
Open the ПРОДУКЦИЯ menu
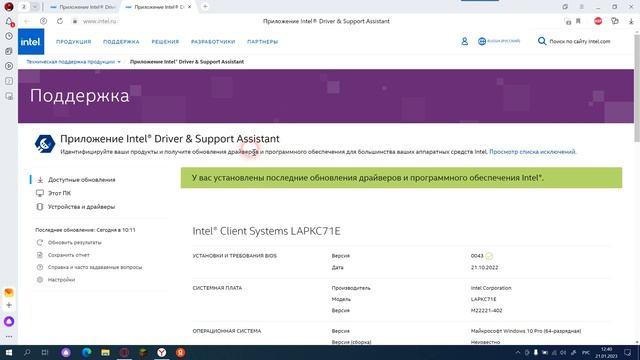point(73,42)
